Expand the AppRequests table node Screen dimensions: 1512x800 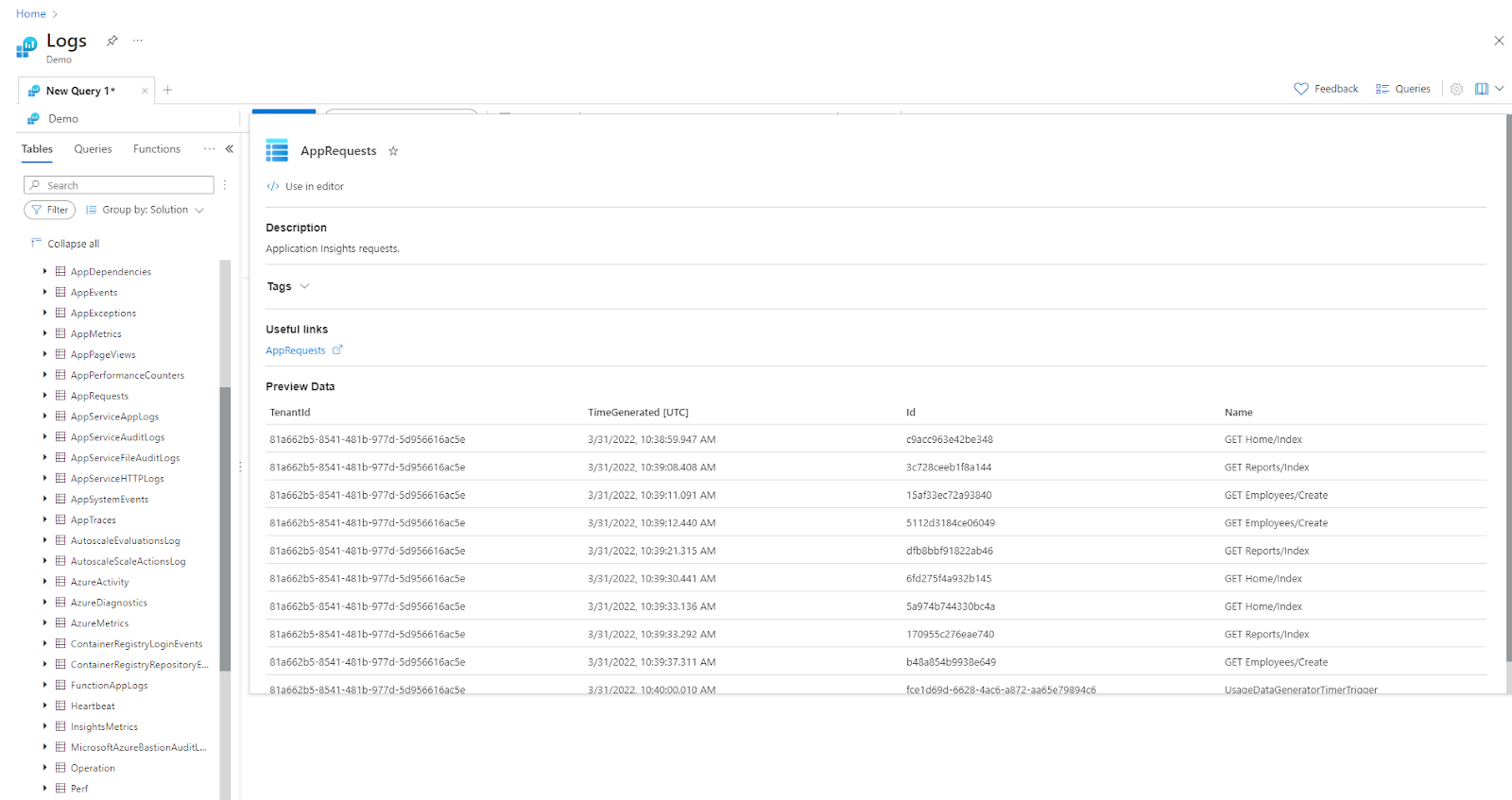(44, 396)
